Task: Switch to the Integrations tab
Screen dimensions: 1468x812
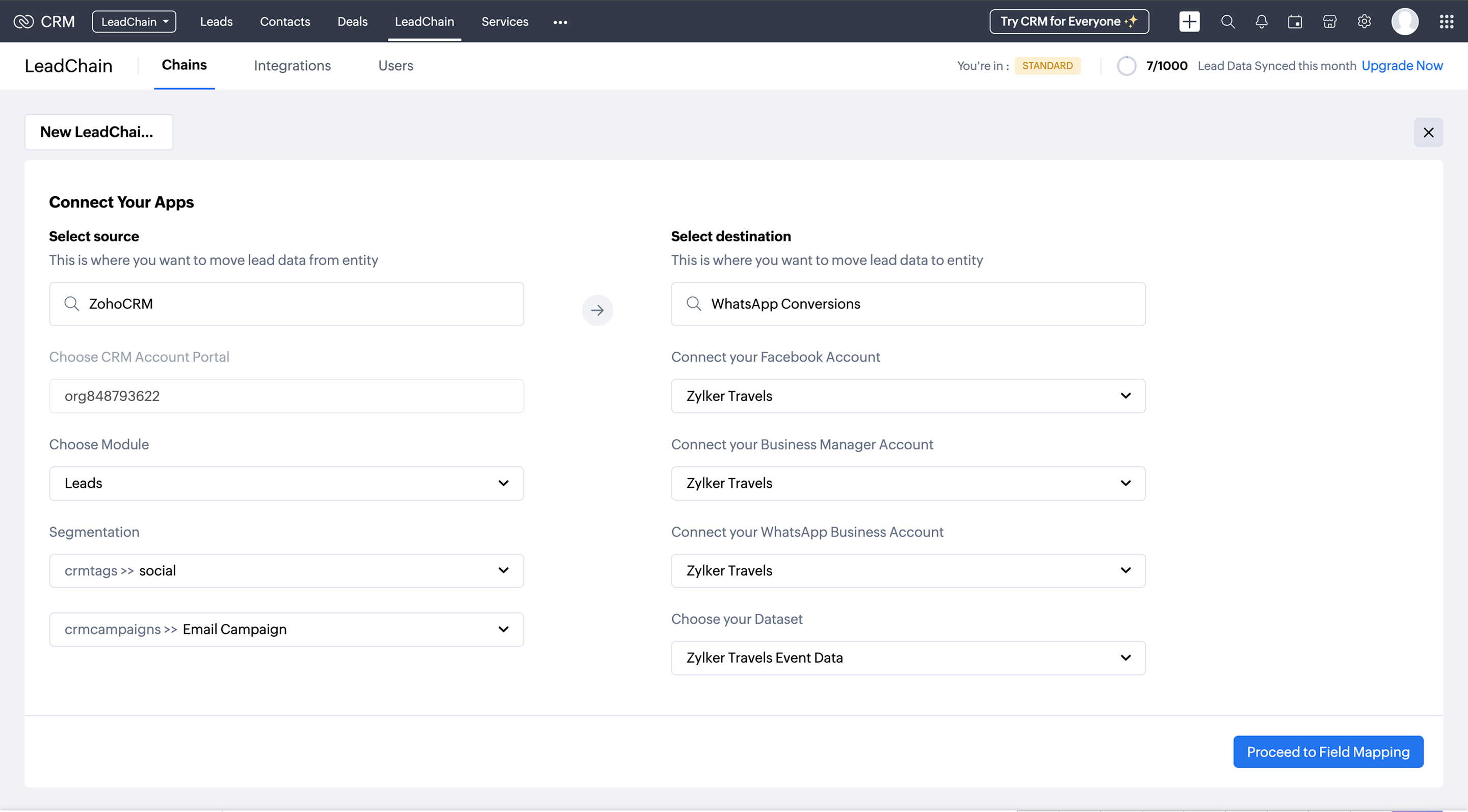Action: point(293,66)
